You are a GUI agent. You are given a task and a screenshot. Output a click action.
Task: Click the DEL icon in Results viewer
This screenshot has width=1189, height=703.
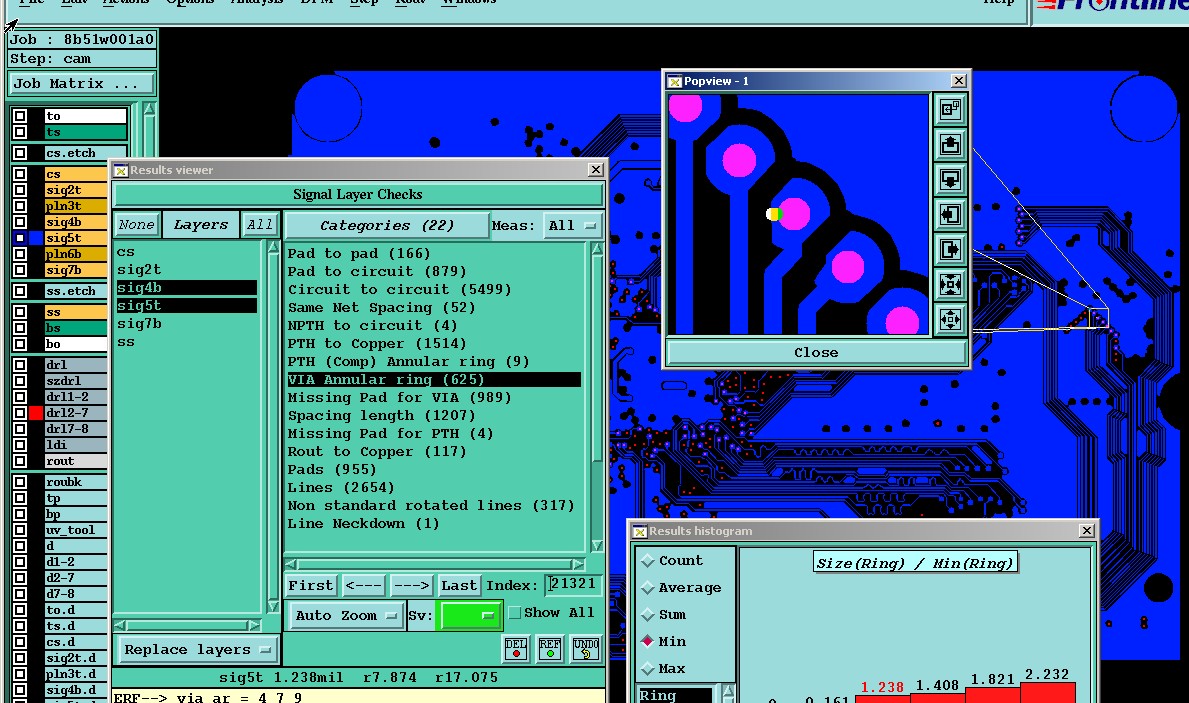coord(516,648)
